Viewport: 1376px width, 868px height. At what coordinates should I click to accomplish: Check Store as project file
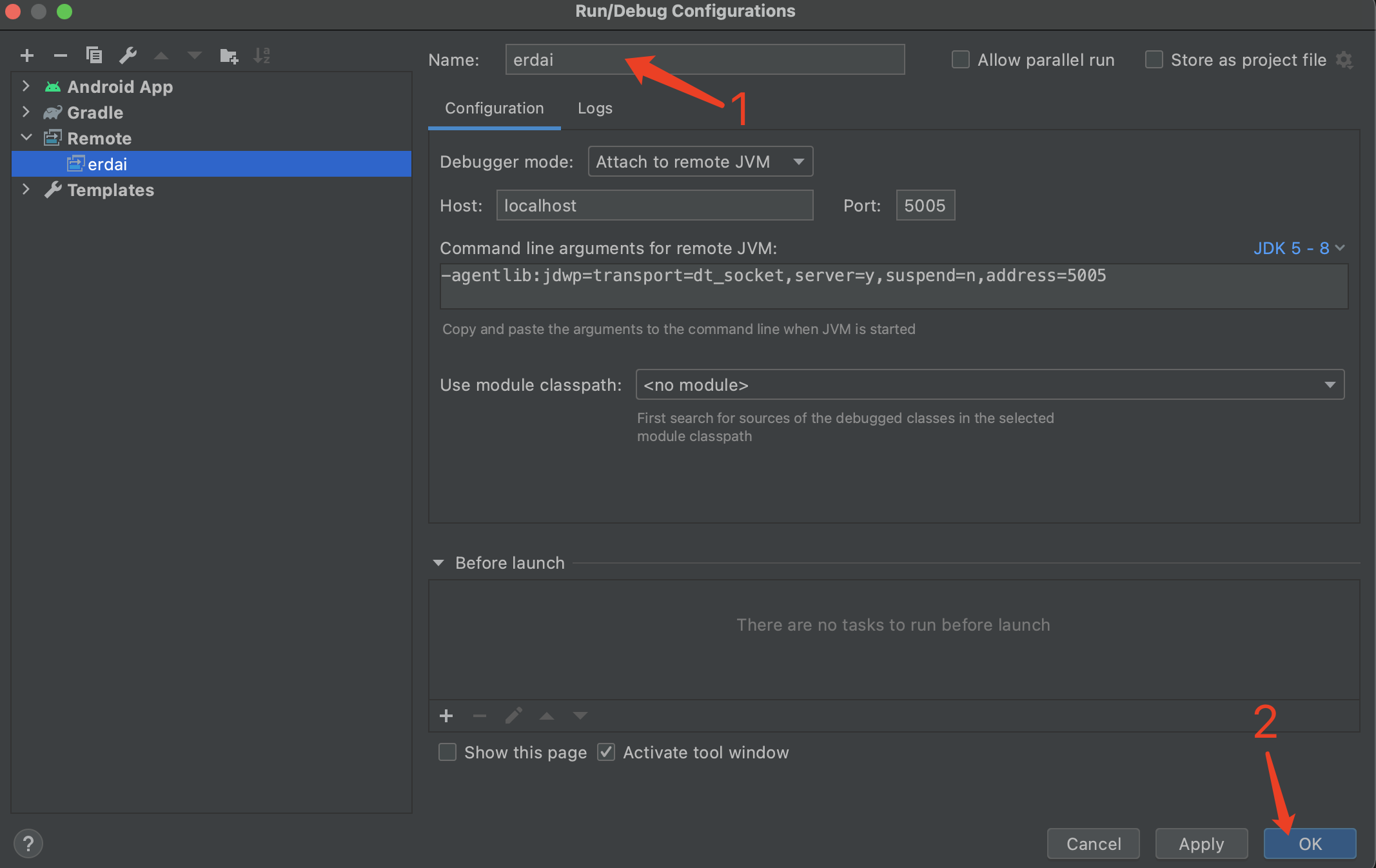point(1154,60)
